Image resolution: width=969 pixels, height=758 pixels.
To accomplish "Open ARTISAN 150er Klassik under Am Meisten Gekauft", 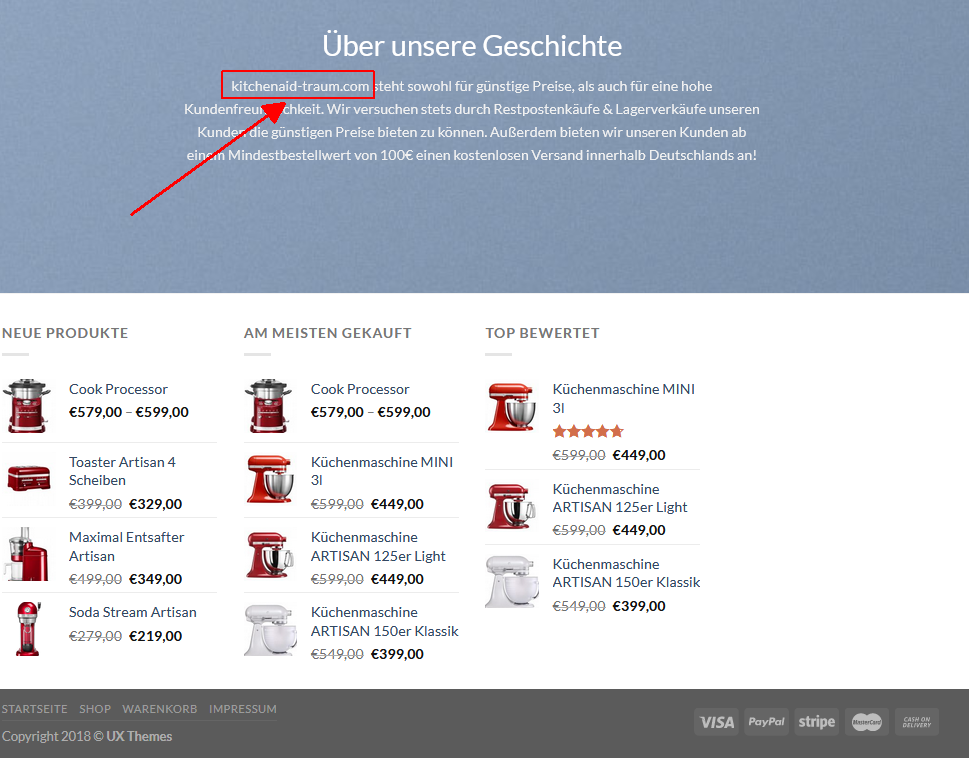I will tap(384, 621).
